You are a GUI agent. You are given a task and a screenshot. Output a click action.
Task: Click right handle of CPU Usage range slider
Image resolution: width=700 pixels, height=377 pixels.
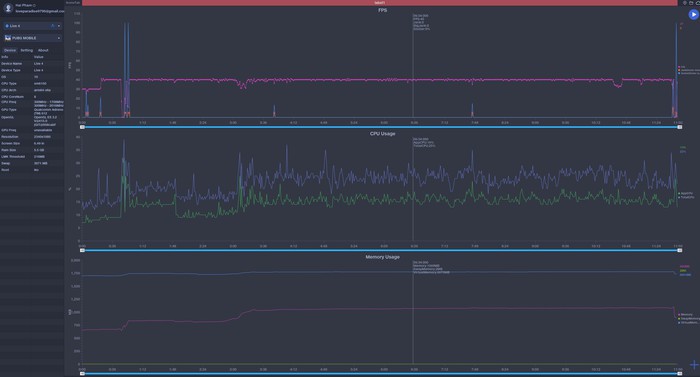(679, 251)
